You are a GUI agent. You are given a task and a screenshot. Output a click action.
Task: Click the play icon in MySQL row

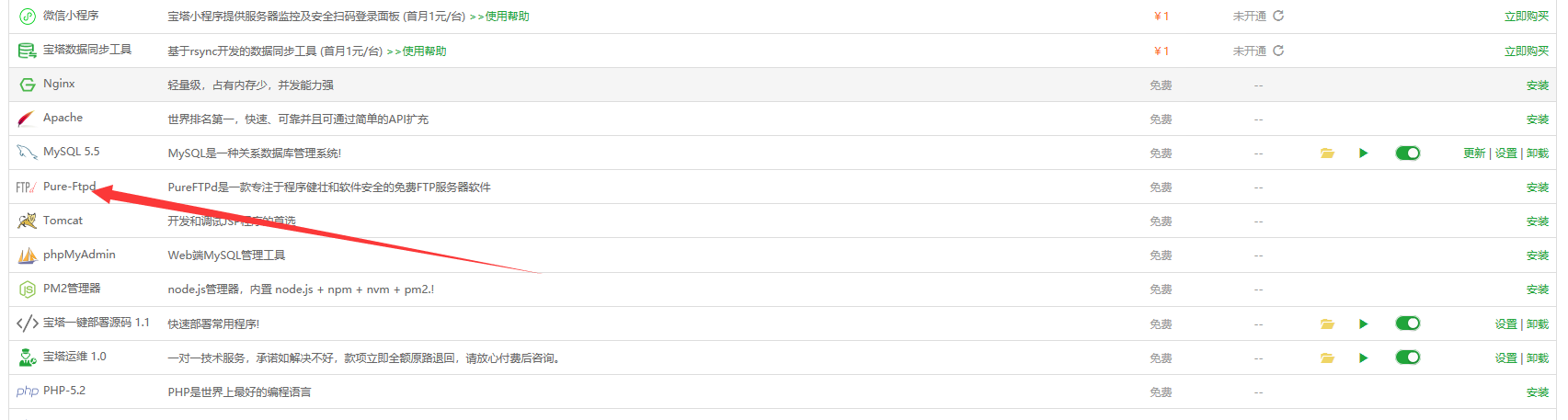point(1364,153)
